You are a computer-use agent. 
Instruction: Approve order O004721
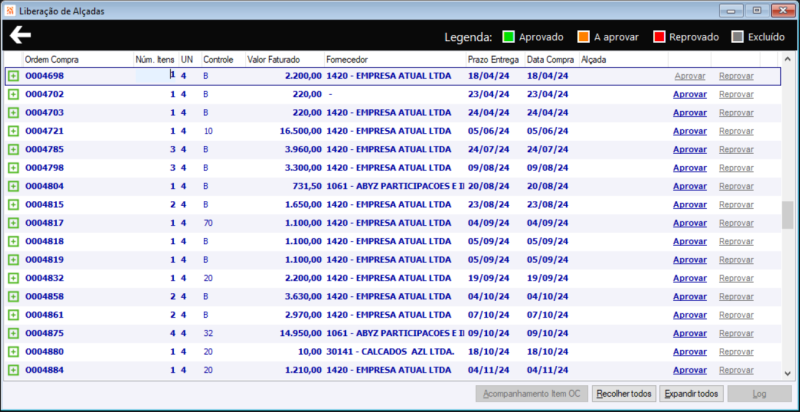[x=690, y=131]
